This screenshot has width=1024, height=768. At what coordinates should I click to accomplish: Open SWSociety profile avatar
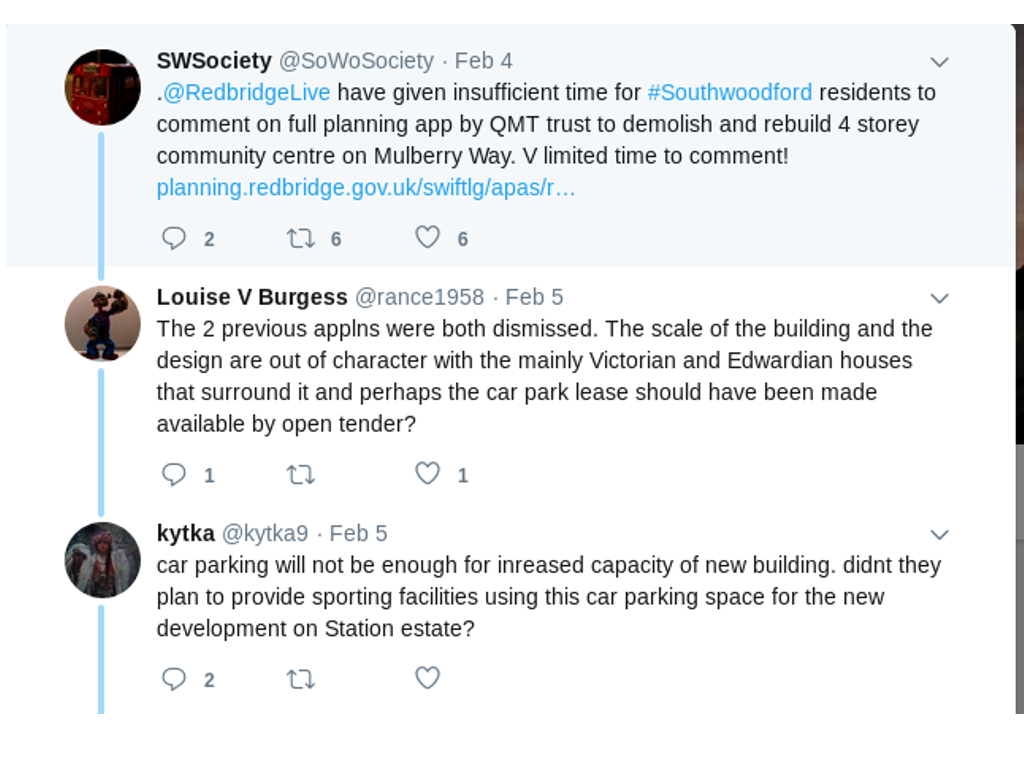click(102, 87)
